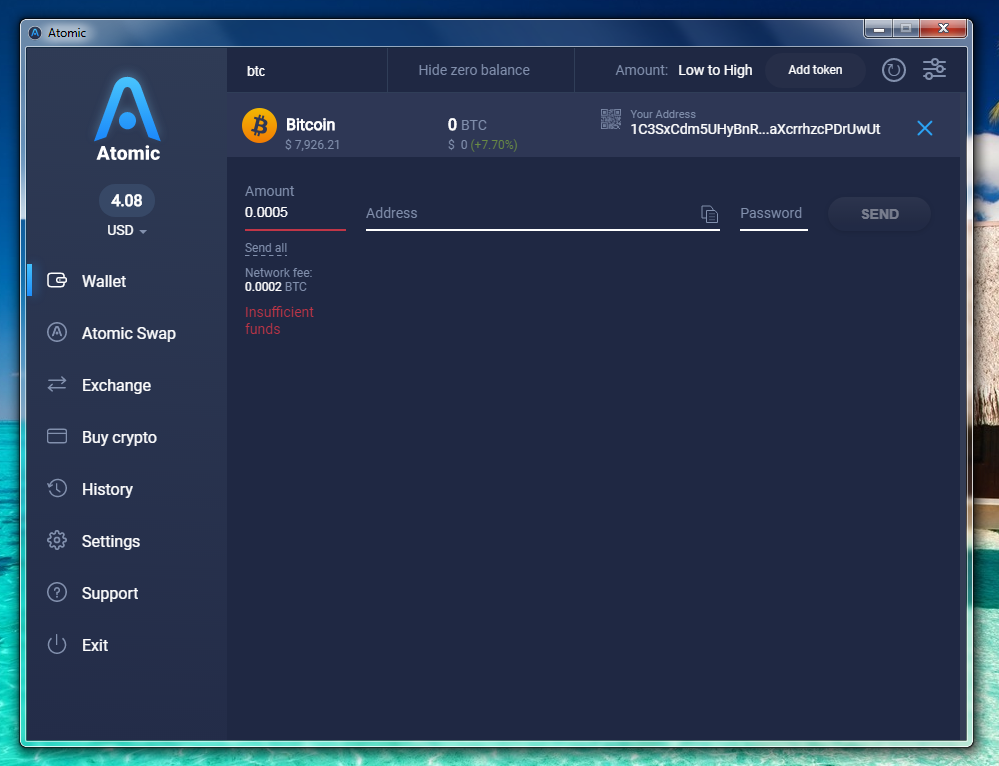Exit the Atomic wallet
The image size is (999, 766).
click(x=95, y=645)
